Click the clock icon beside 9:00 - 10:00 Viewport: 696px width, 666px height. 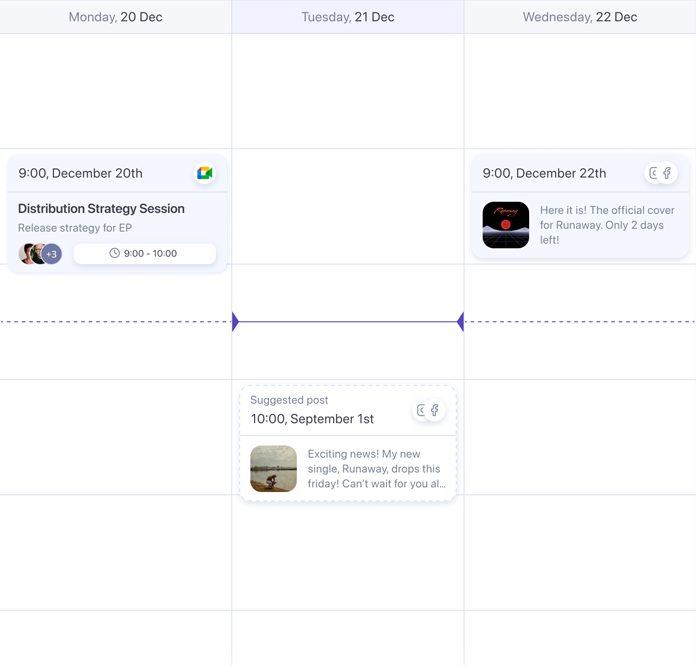[115, 253]
